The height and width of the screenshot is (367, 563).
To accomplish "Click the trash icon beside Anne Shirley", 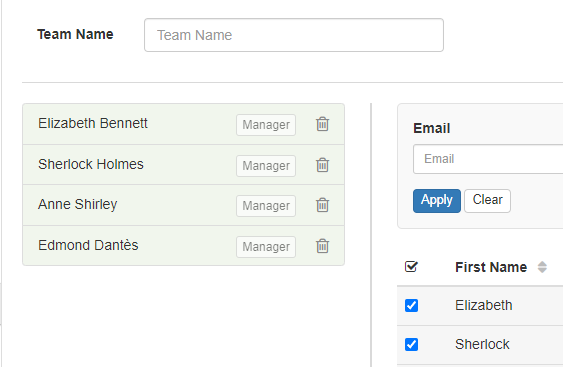I will click(322, 205).
